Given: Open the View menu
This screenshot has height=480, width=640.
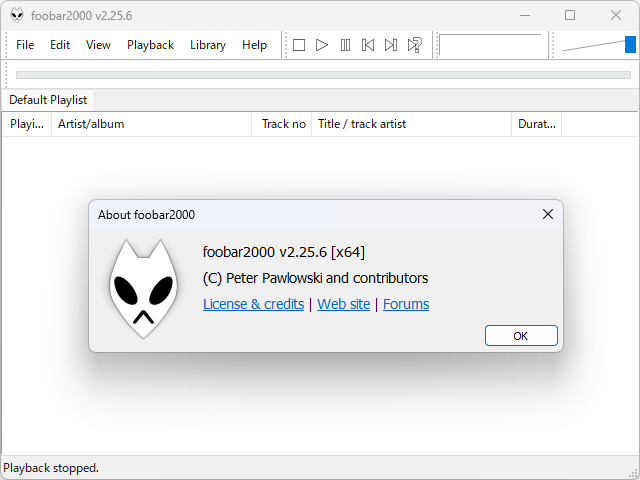Looking at the screenshot, I should 98,45.
